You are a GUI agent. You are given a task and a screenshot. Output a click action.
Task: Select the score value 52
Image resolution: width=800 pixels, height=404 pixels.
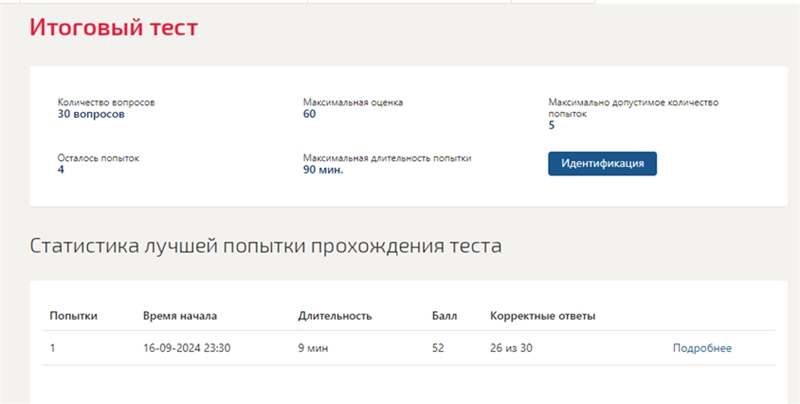click(x=438, y=348)
